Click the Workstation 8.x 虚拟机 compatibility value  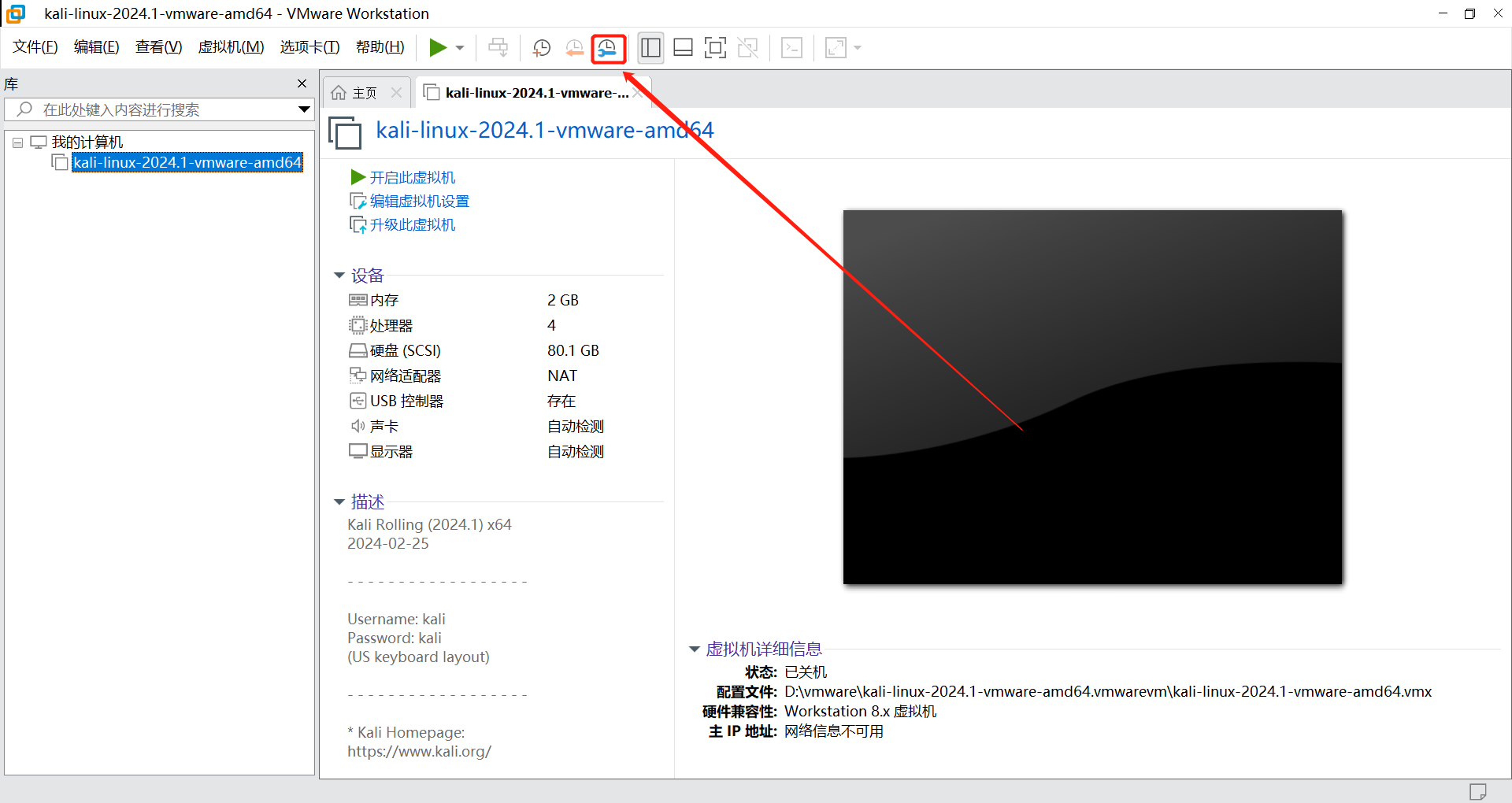click(x=861, y=711)
